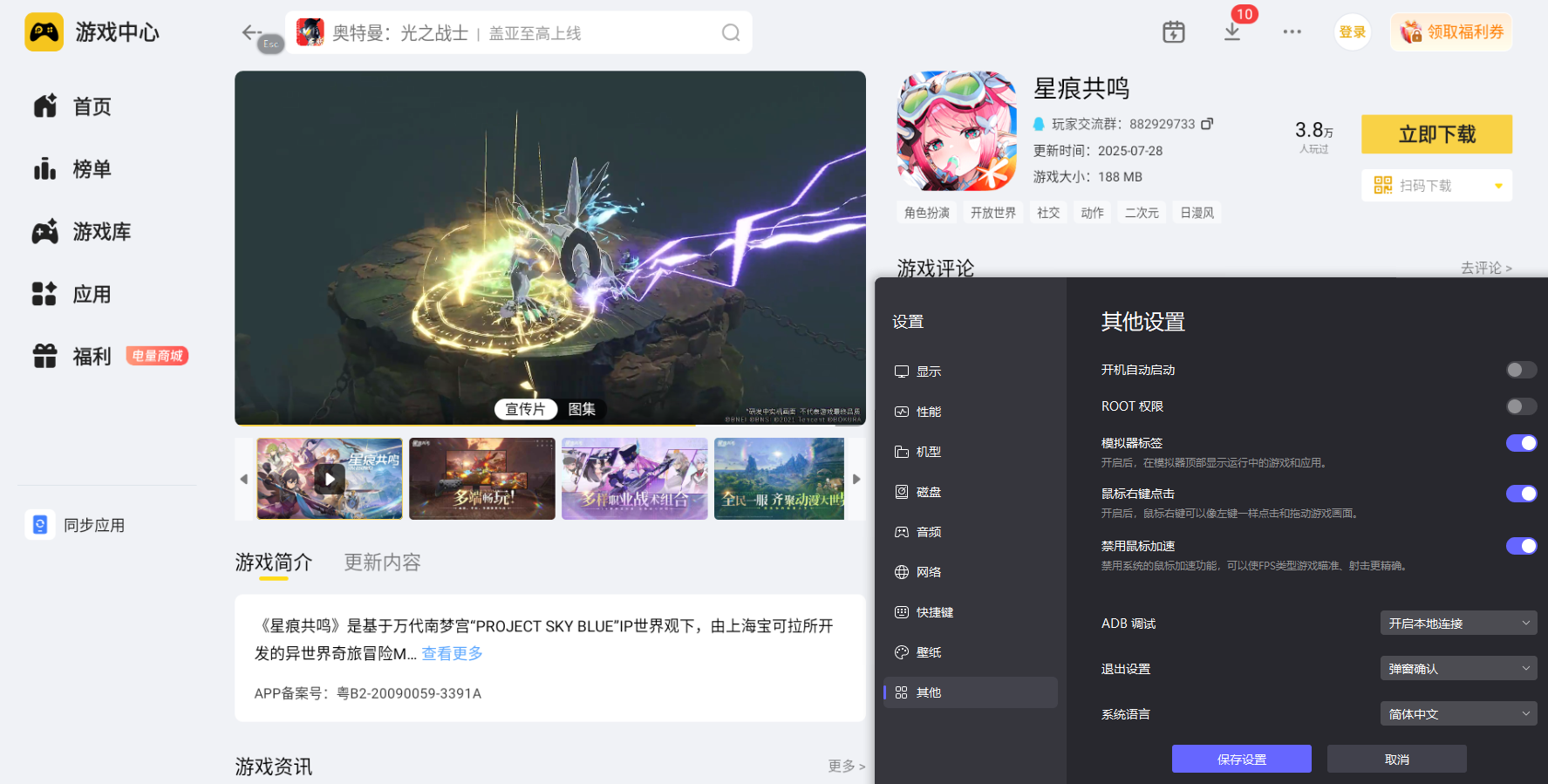Show next screenshots with right arrow

(x=856, y=479)
